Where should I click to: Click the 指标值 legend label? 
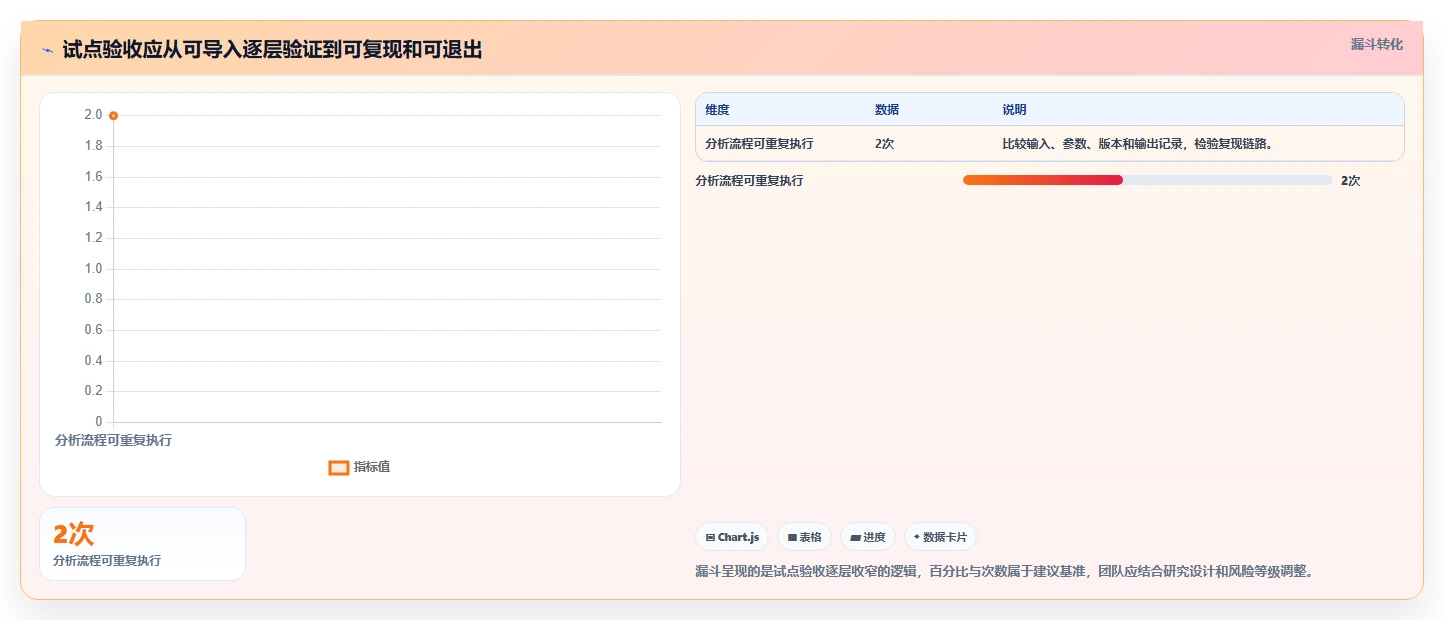click(372, 467)
